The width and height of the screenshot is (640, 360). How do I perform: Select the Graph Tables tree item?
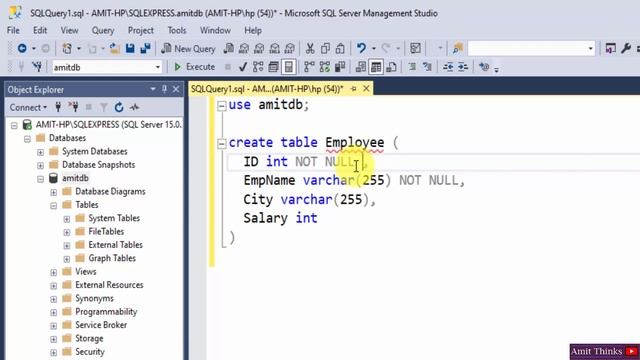point(112,258)
